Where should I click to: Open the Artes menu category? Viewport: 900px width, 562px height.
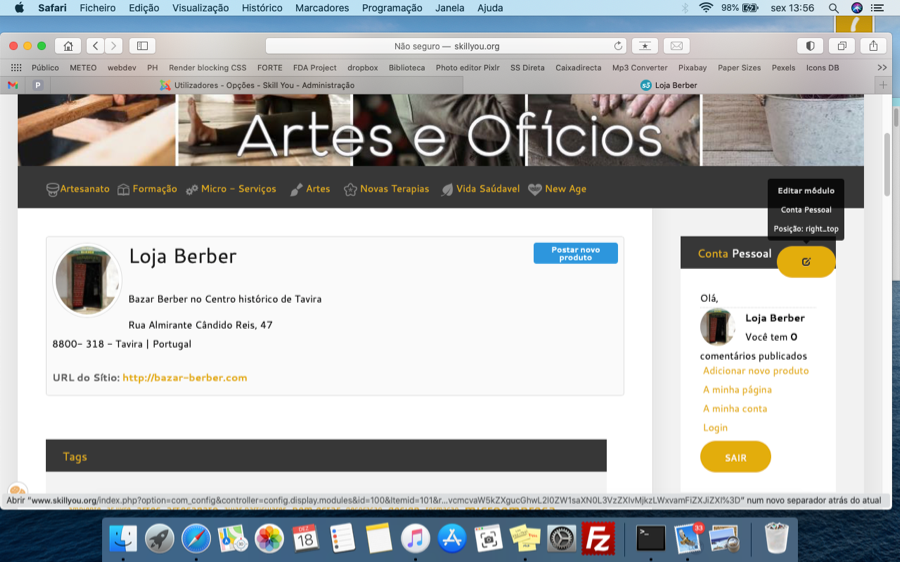(x=310, y=189)
